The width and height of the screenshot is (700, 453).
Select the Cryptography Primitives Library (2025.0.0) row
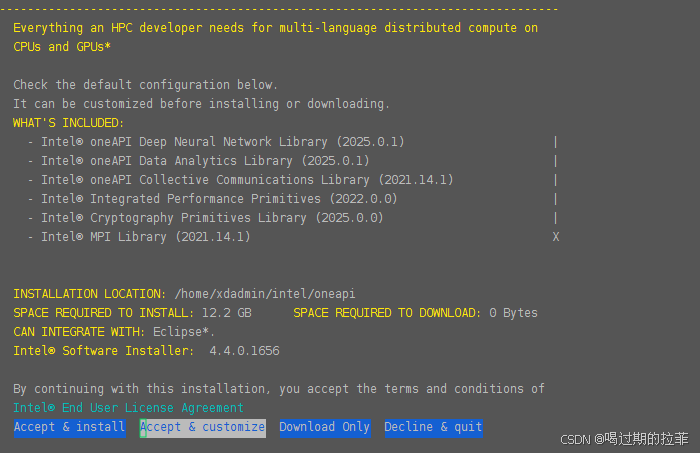click(206, 218)
